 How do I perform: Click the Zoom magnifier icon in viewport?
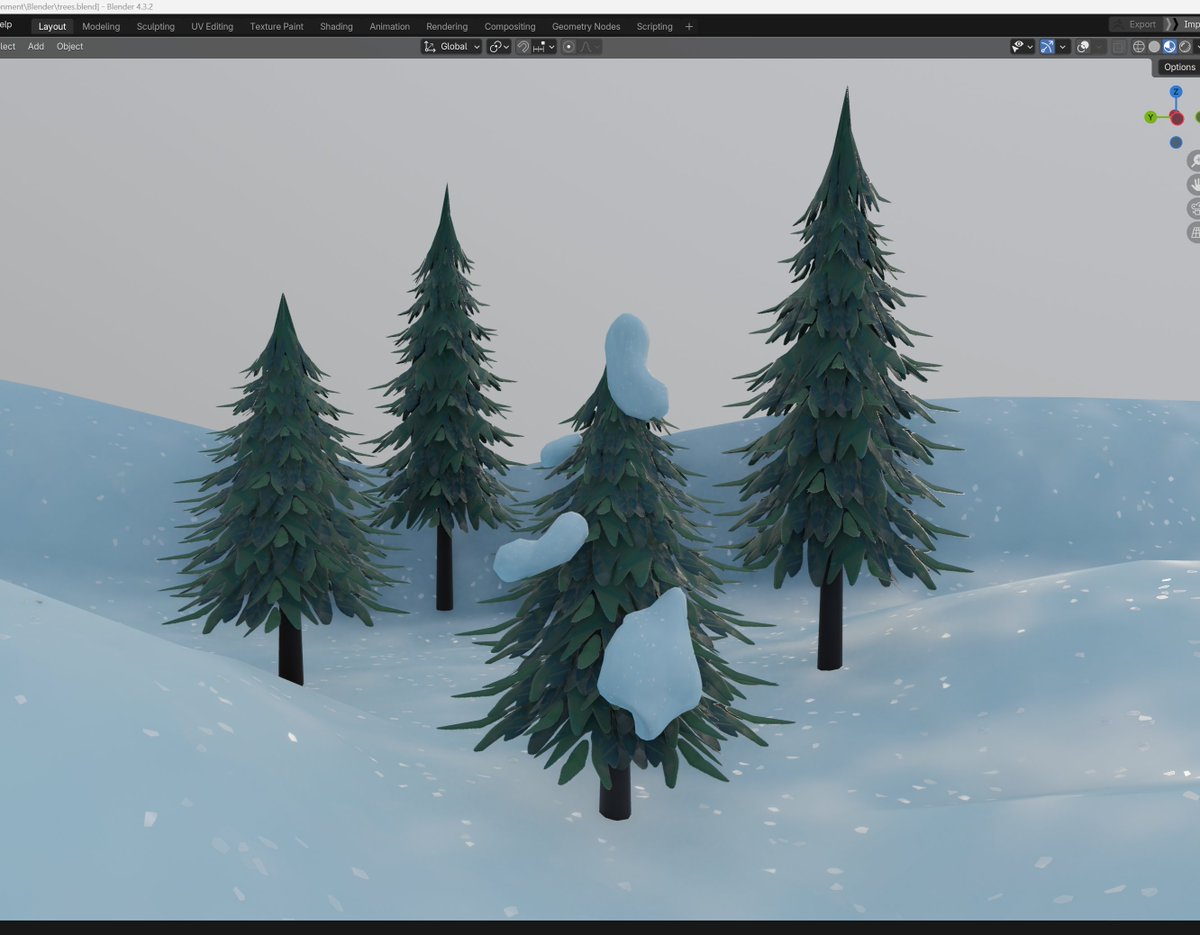1194,159
